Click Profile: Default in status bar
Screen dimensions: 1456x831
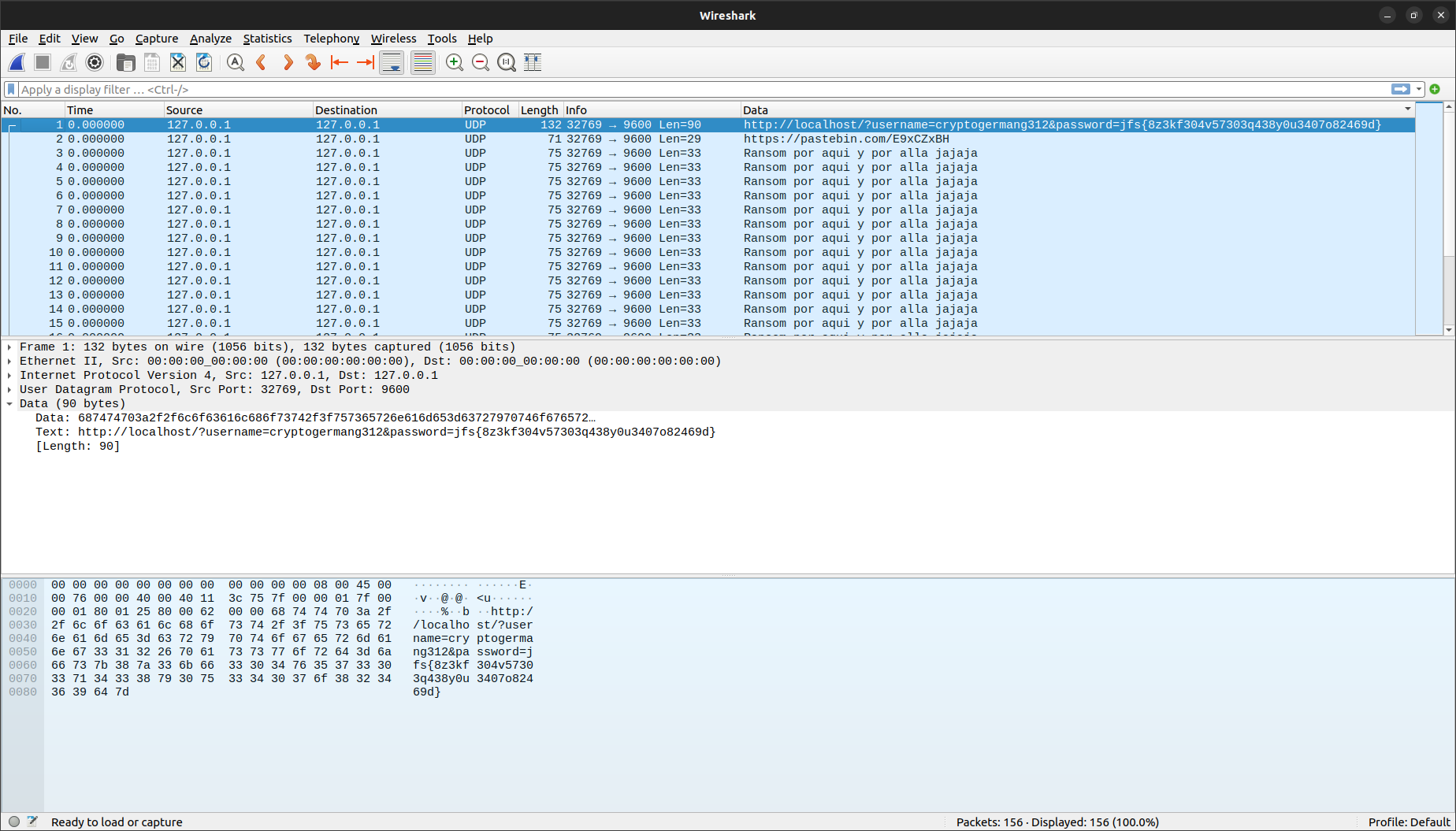(1409, 822)
